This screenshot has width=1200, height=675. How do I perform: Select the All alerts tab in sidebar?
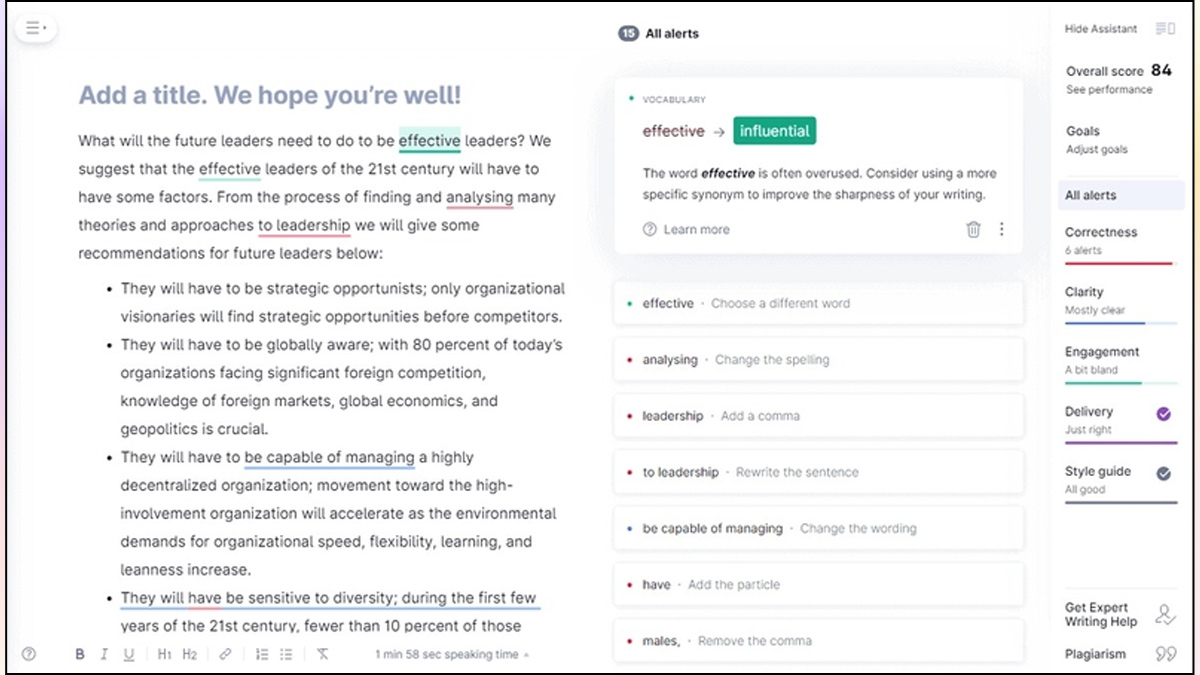(x=1121, y=195)
